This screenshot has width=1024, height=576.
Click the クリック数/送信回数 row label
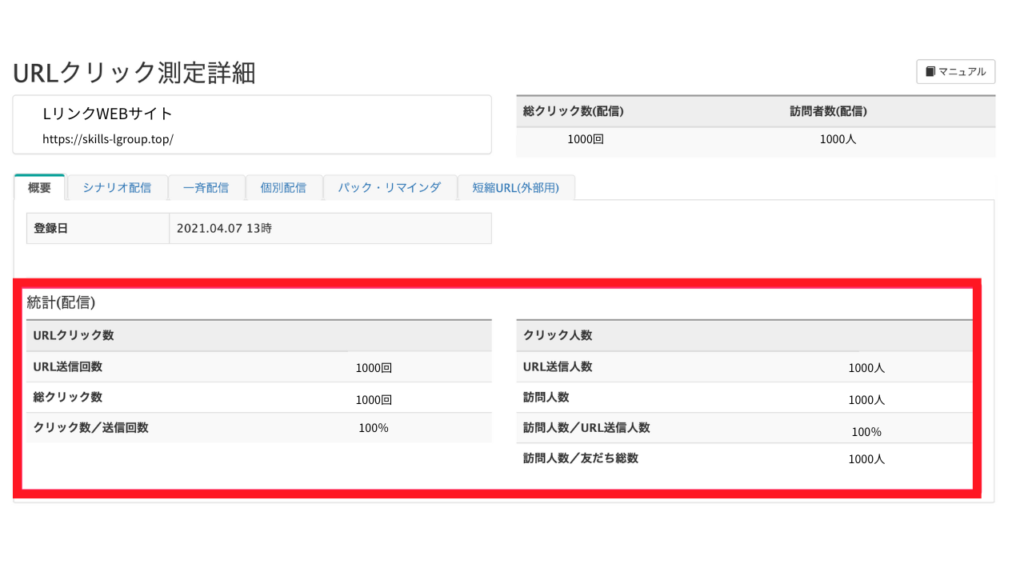tap(91, 427)
